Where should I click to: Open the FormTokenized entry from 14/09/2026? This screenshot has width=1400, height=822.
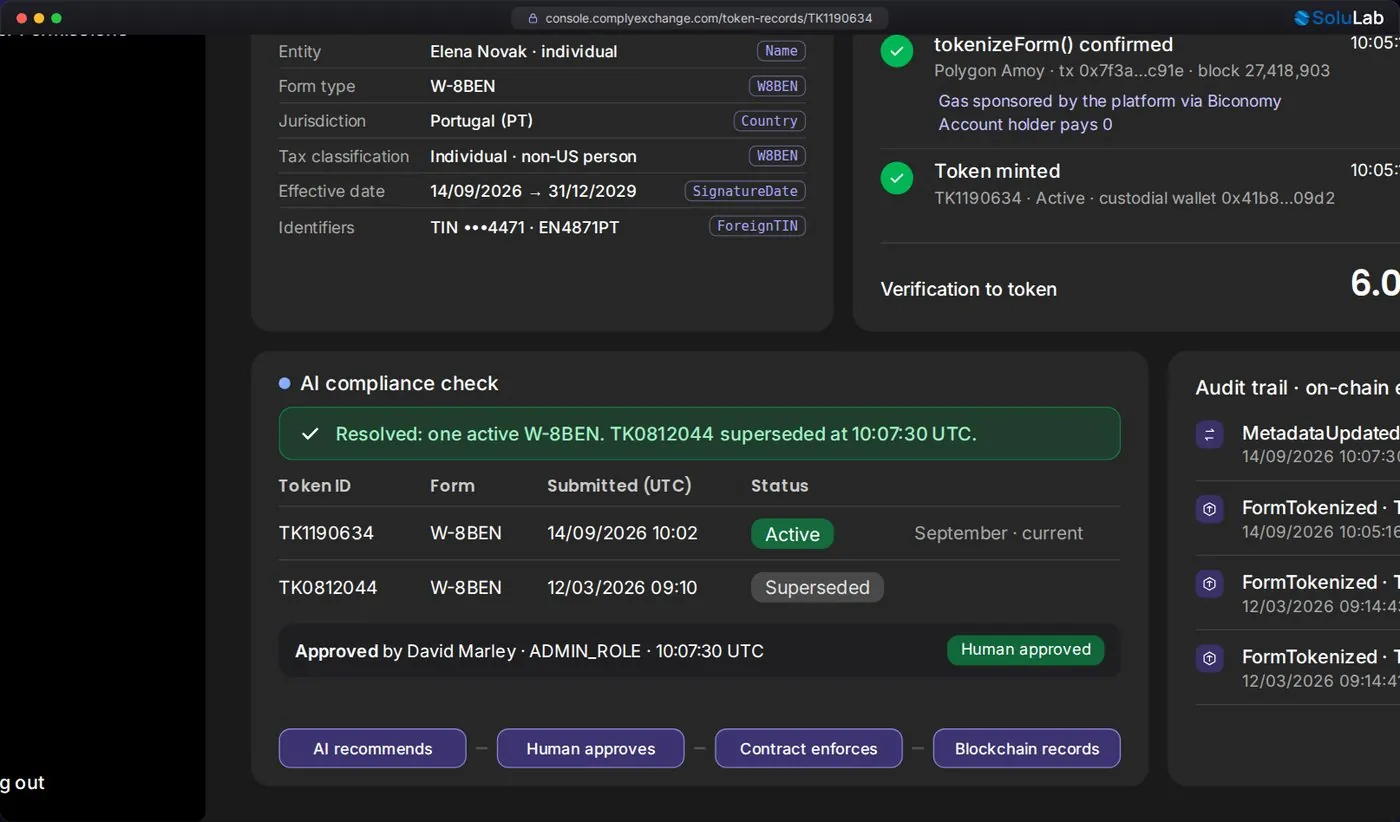pyautogui.click(x=1297, y=518)
